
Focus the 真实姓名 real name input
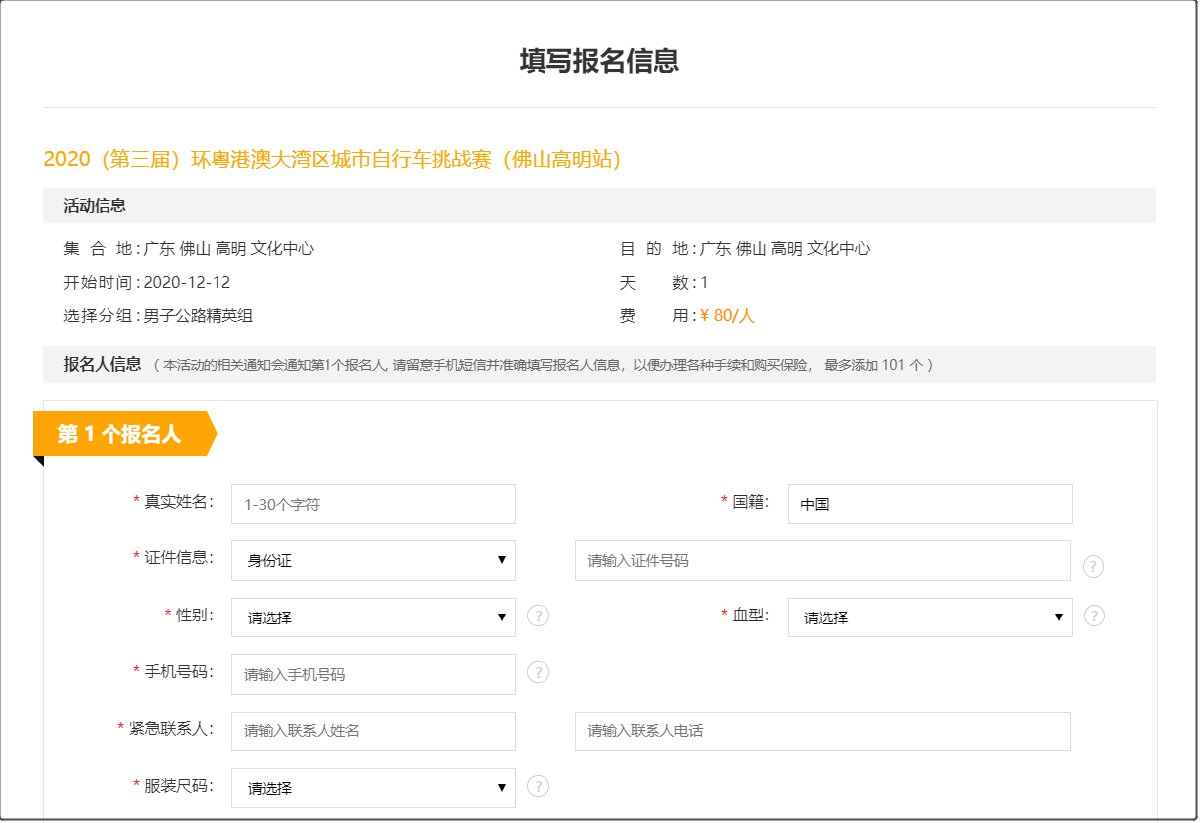point(373,505)
